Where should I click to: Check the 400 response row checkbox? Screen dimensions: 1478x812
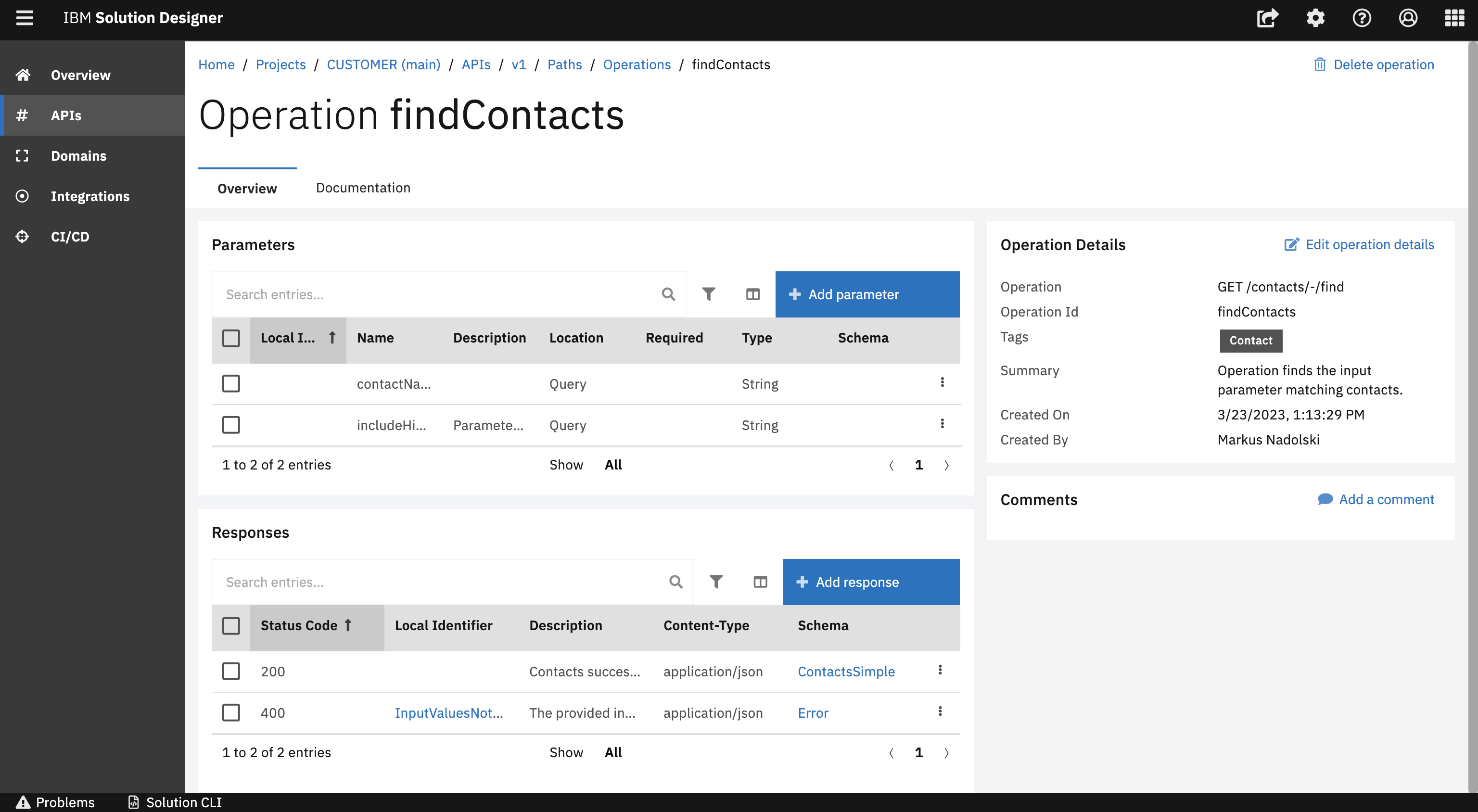coord(231,712)
